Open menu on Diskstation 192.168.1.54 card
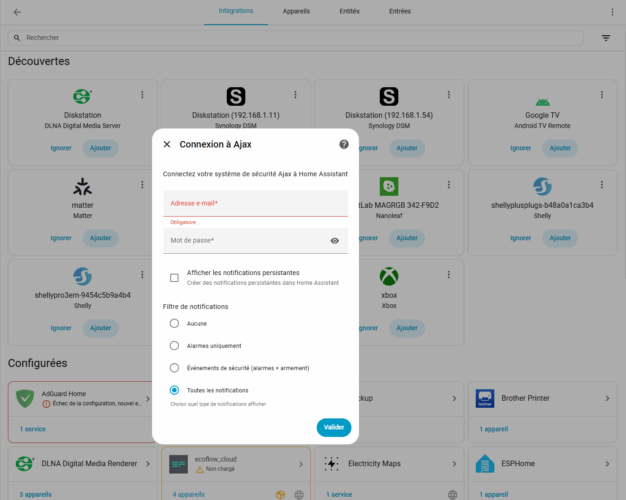The height and width of the screenshot is (500, 626). coord(449,95)
